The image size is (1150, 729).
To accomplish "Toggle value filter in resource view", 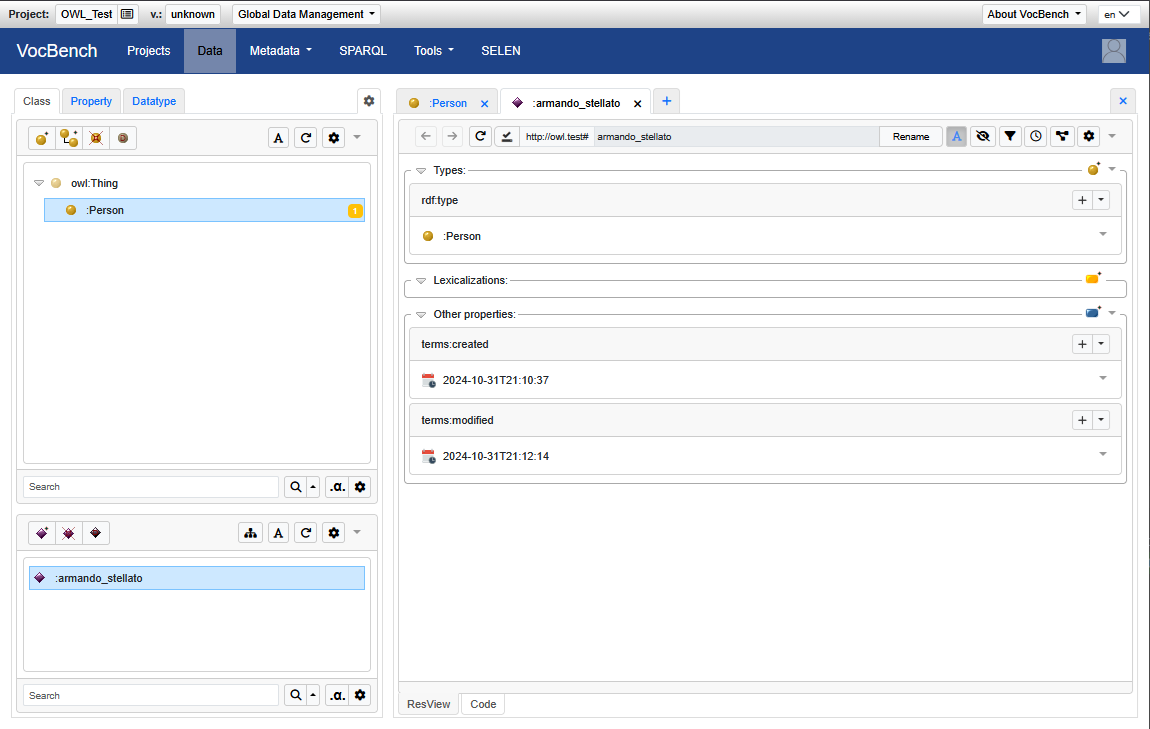I will tap(1010, 136).
